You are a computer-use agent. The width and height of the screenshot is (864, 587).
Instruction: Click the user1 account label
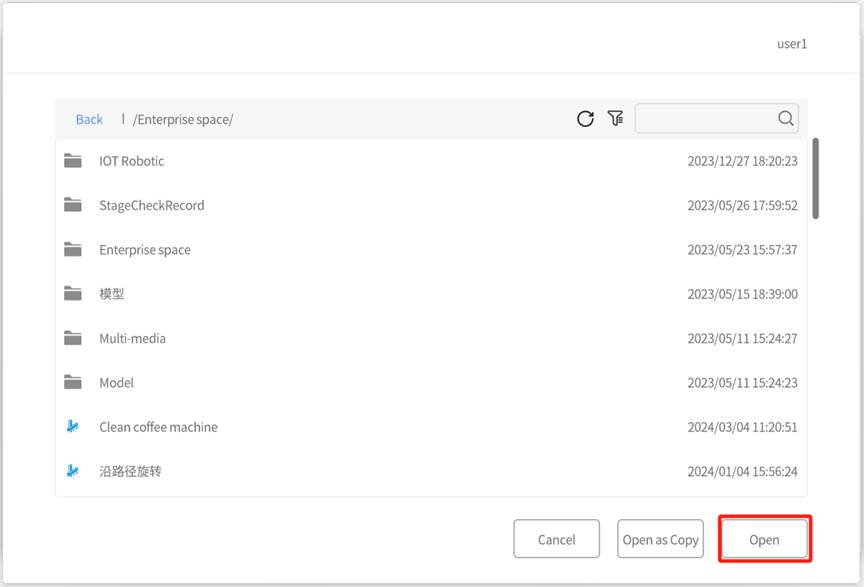pos(791,44)
